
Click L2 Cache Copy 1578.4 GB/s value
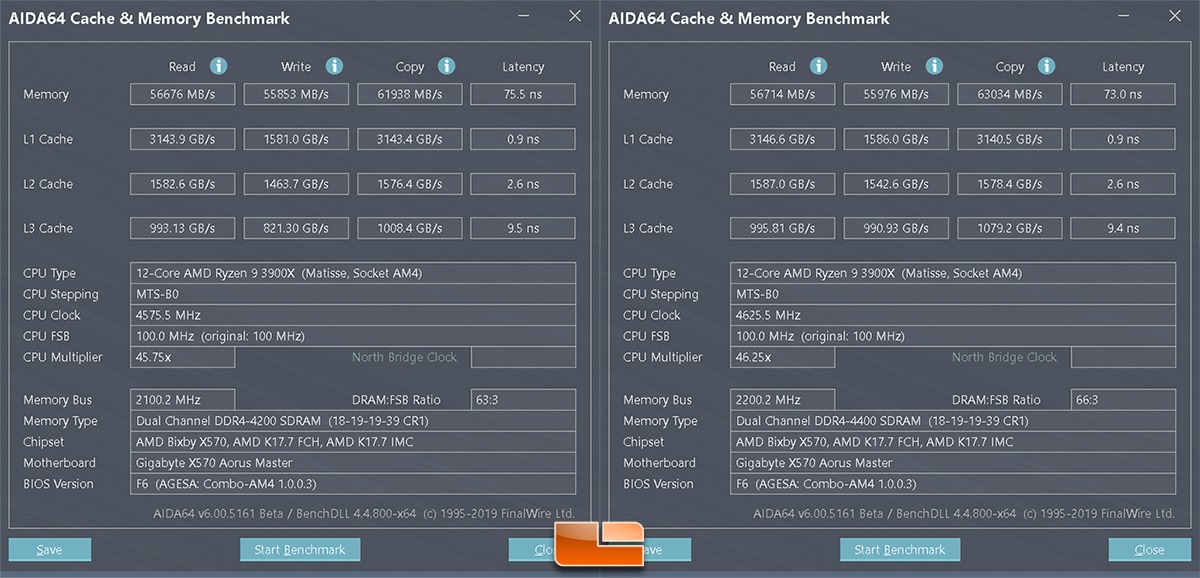click(x=1011, y=184)
